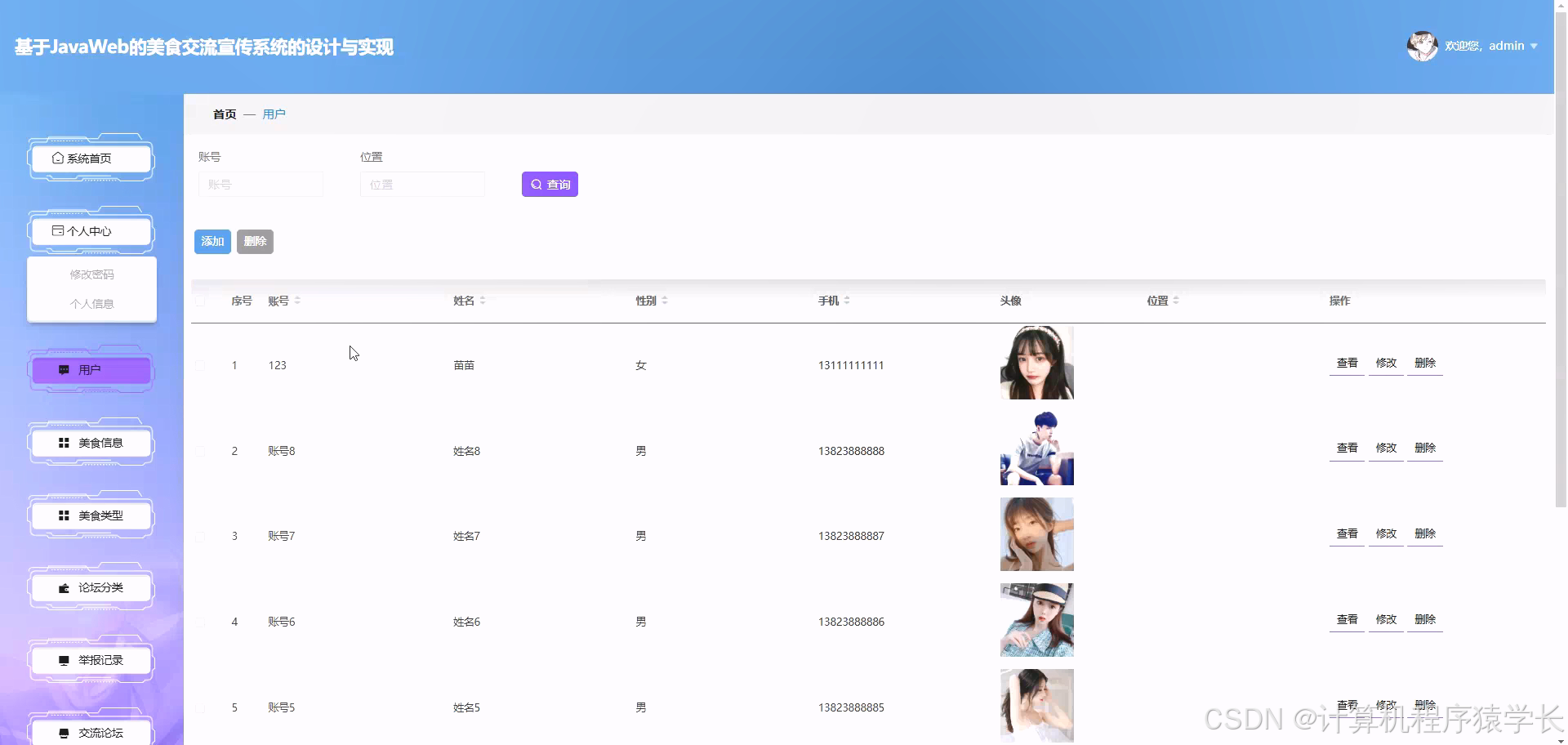Click the 首页 breadcrumb link
The image size is (1568, 745).
pos(225,114)
